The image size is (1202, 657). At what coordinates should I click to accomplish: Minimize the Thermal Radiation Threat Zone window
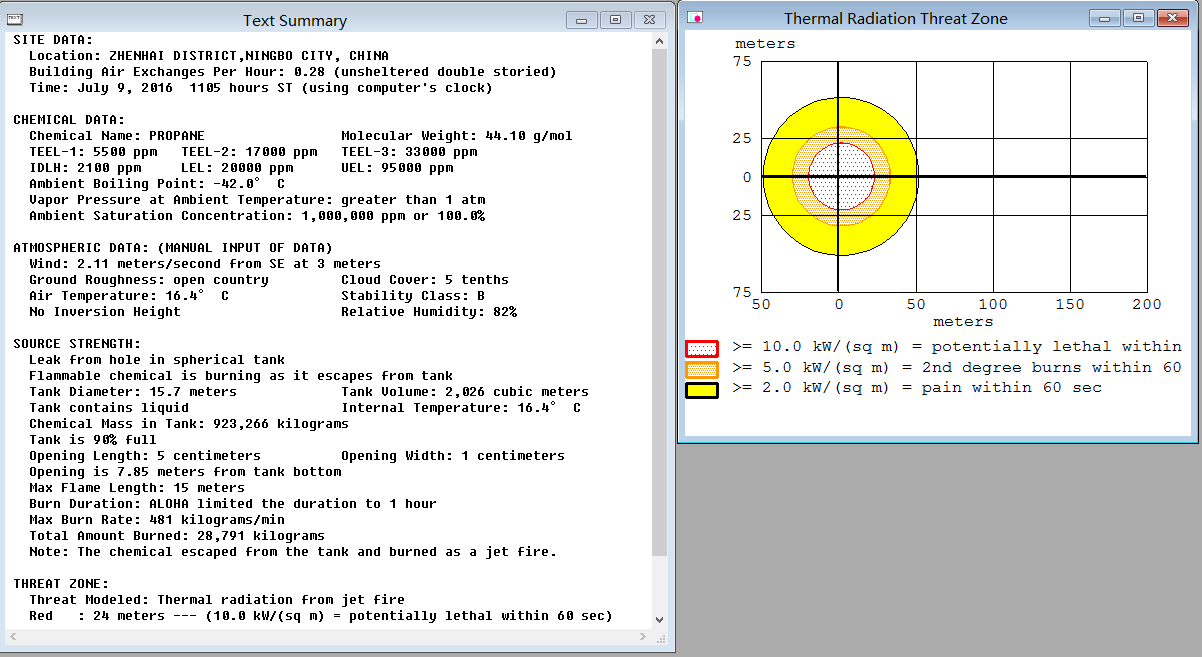tap(1105, 18)
